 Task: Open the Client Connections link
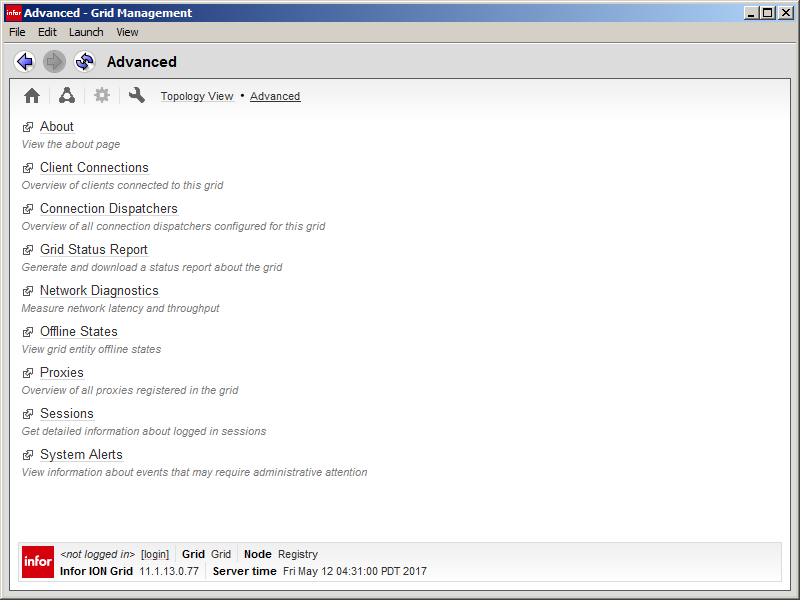pos(94,168)
